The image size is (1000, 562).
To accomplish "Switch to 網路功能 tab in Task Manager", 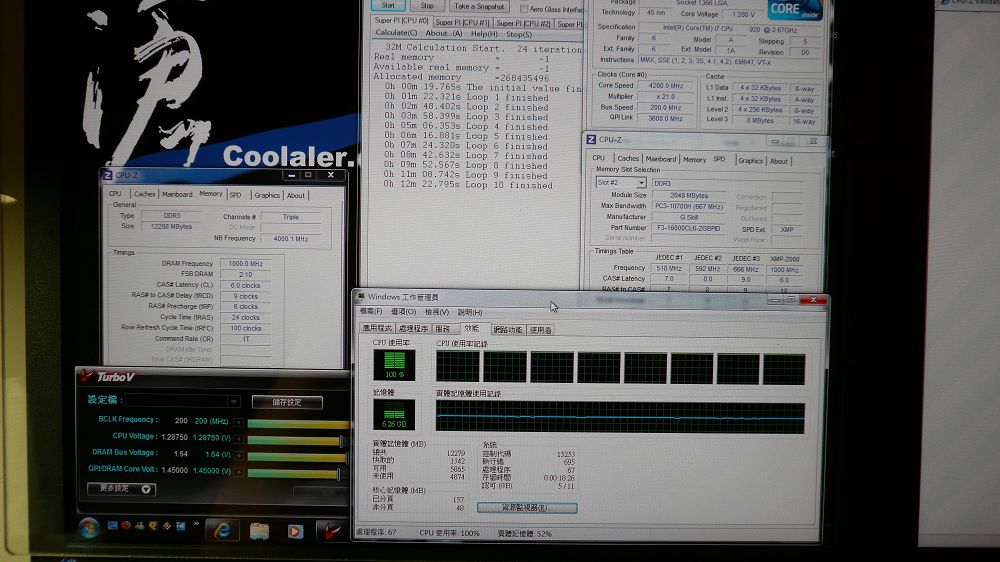I will coord(508,330).
